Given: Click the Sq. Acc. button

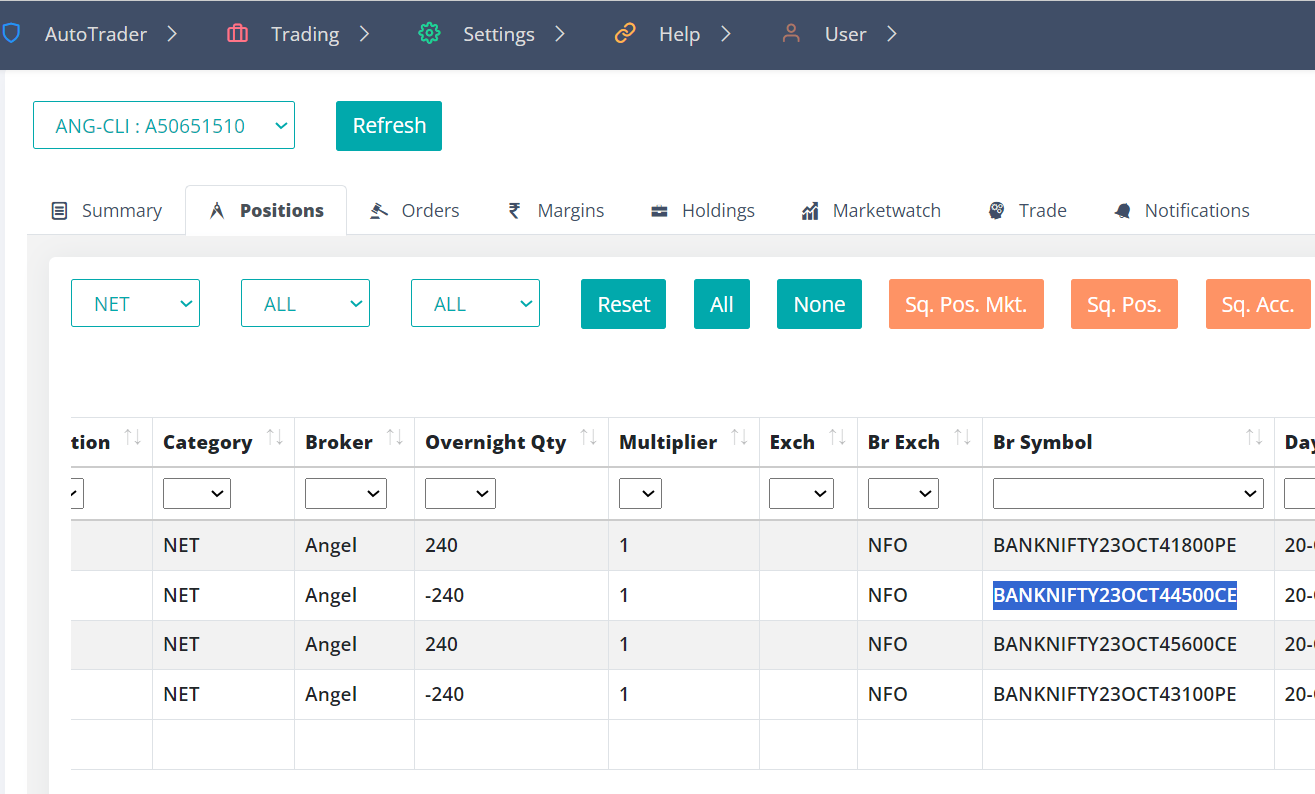Looking at the screenshot, I should (x=1258, y=304).
